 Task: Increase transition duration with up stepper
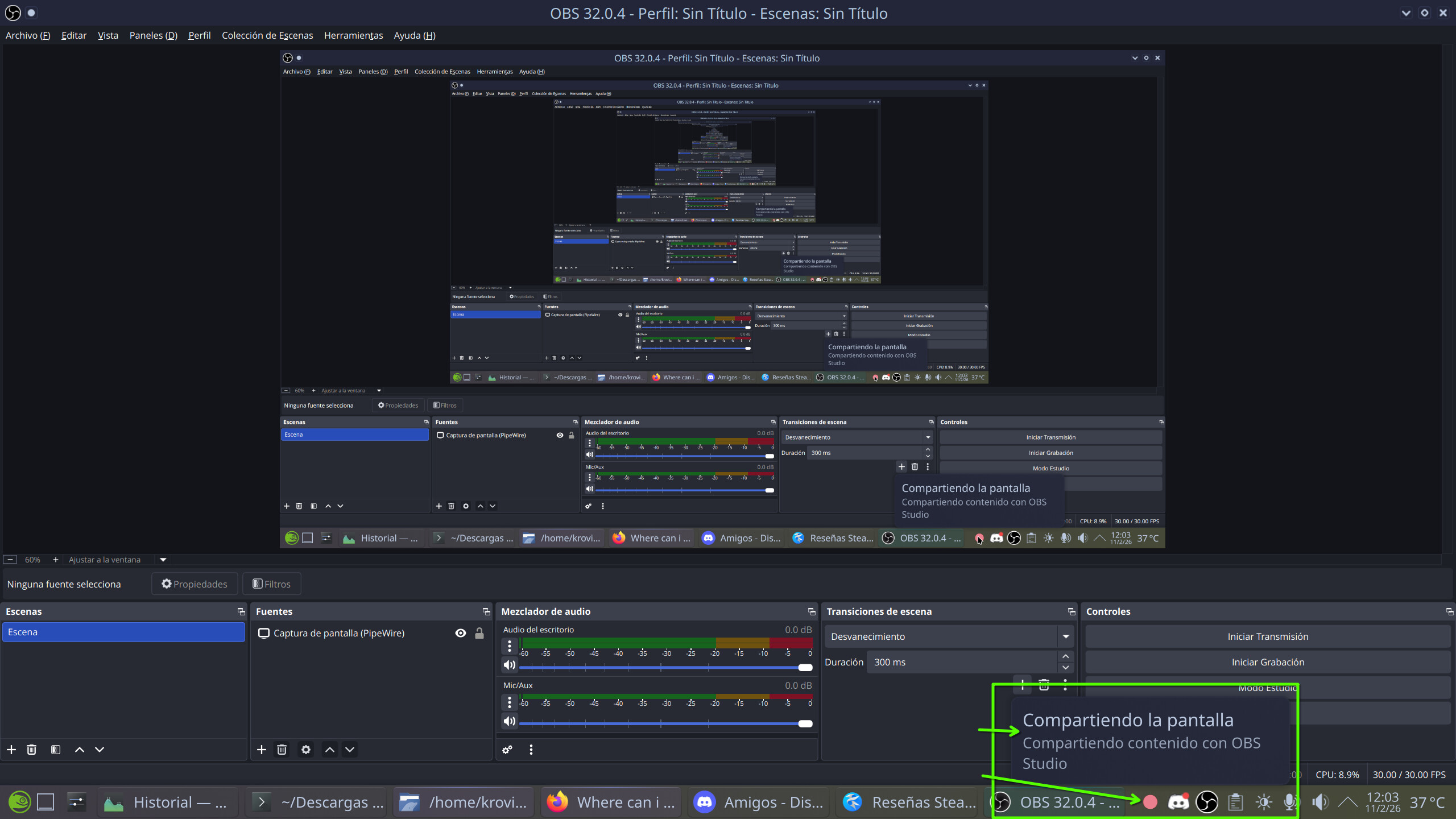point(1066,657)
